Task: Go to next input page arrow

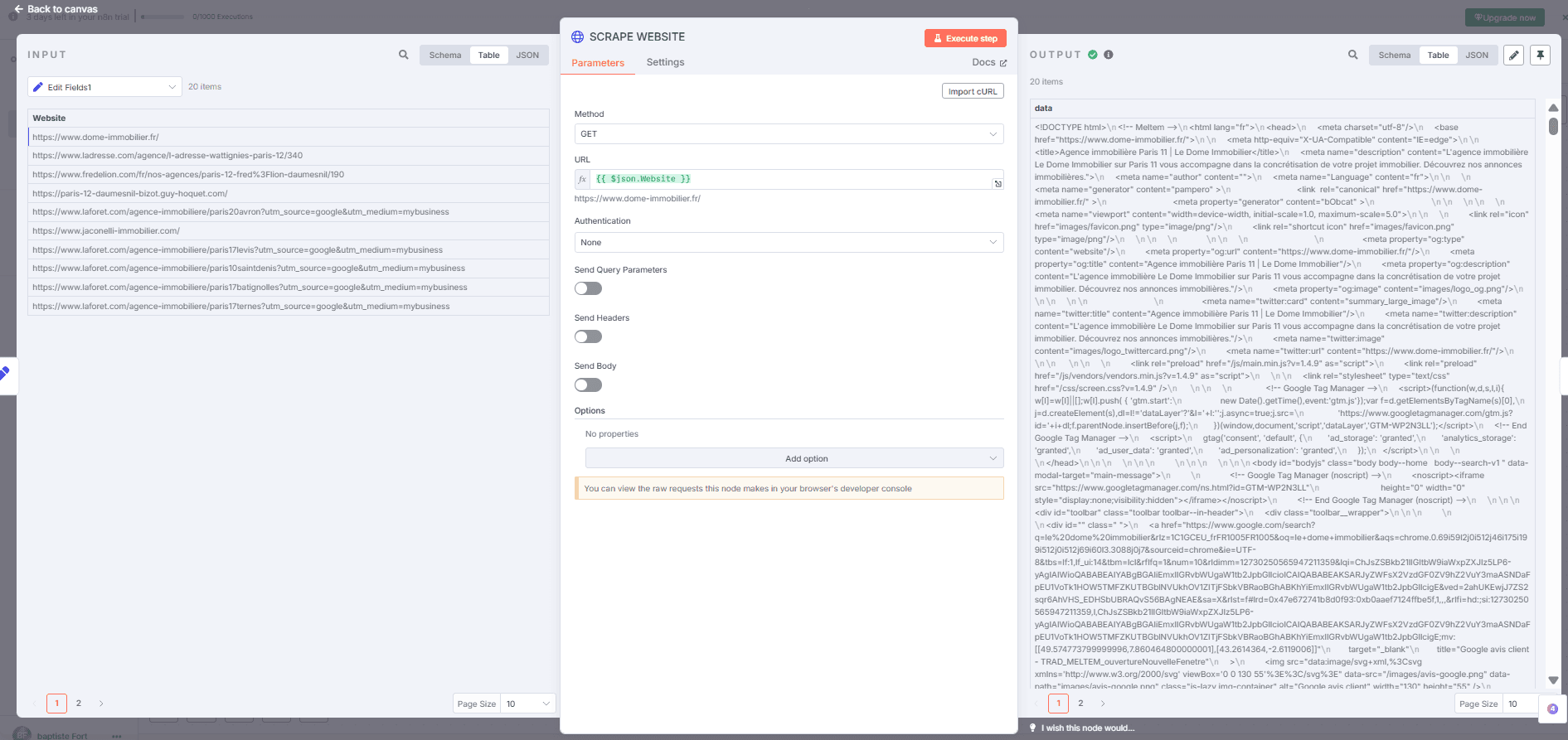Action: pos(101,704)
